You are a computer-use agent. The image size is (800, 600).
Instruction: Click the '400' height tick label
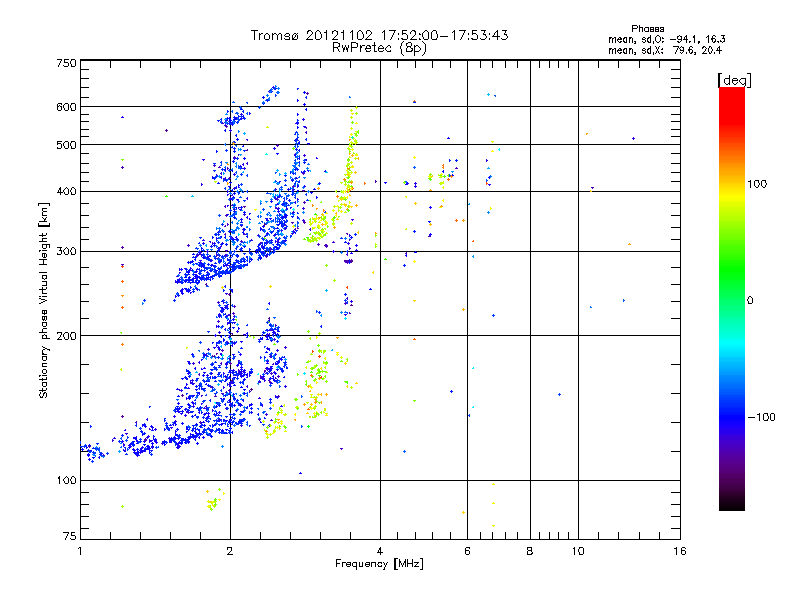tap(66, 192)
